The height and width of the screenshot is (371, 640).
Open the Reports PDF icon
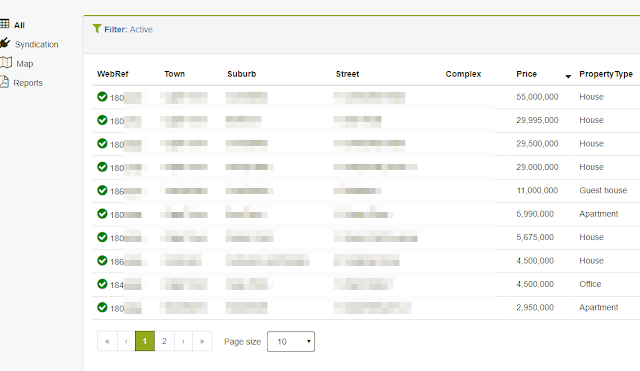pos(4,82)
